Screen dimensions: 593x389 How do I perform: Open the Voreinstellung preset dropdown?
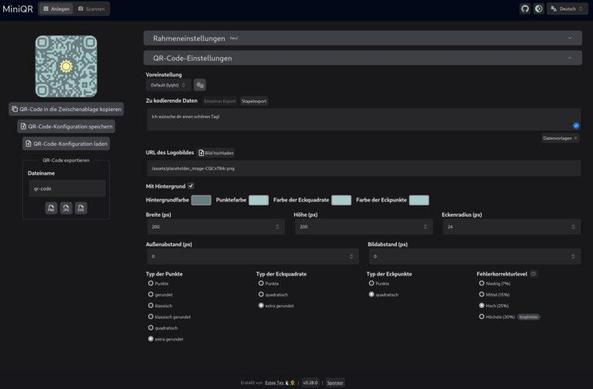pos(168,85)
